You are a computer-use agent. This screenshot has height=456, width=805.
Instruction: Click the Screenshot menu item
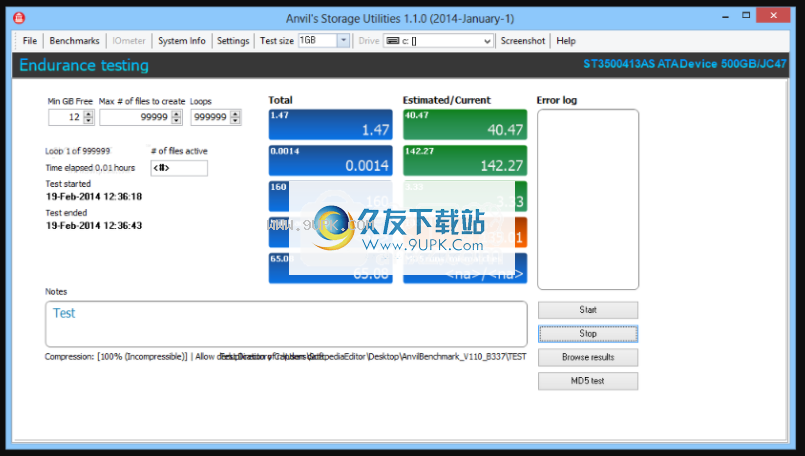pyautogui.click(x=523, y=41)
